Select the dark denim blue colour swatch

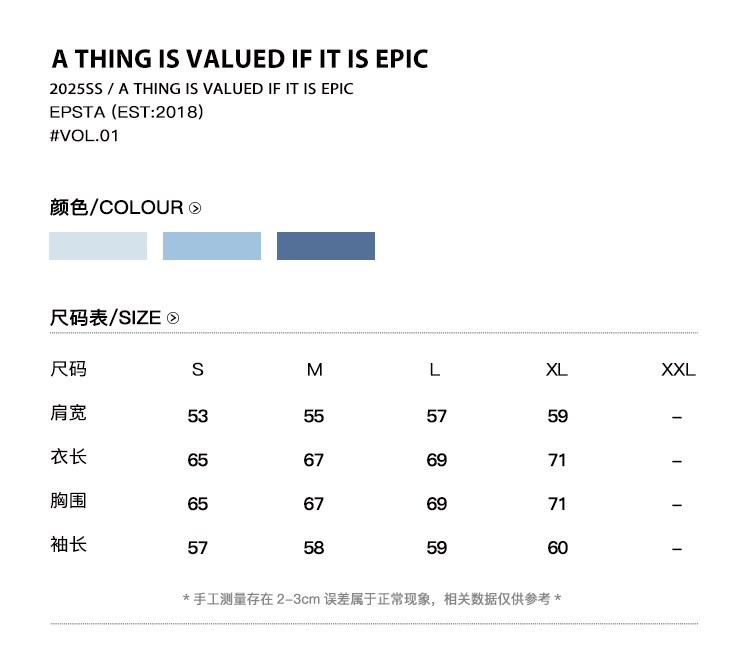pos(326,246)
